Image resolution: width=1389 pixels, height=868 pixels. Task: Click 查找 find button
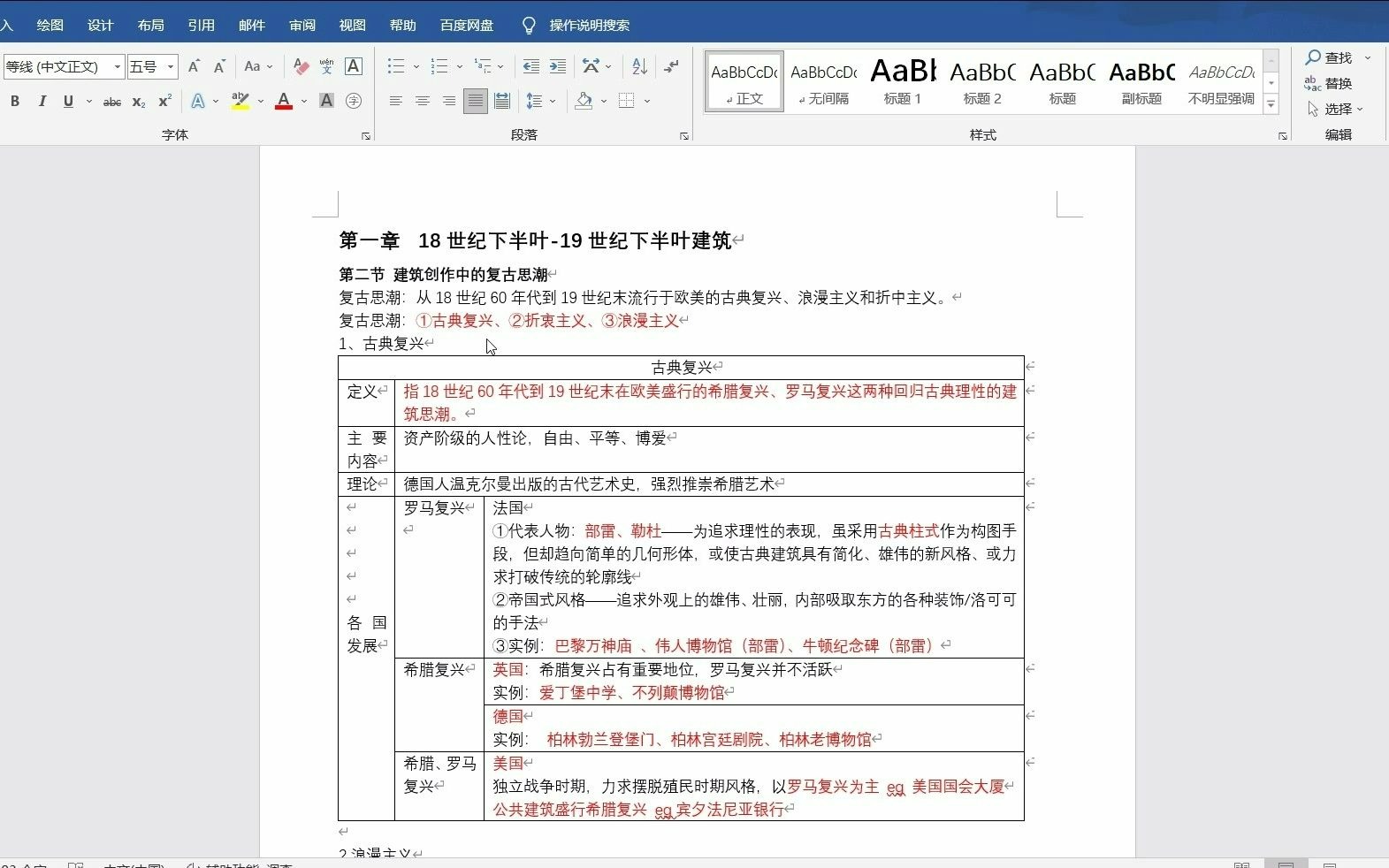[x=1329, y=57]
